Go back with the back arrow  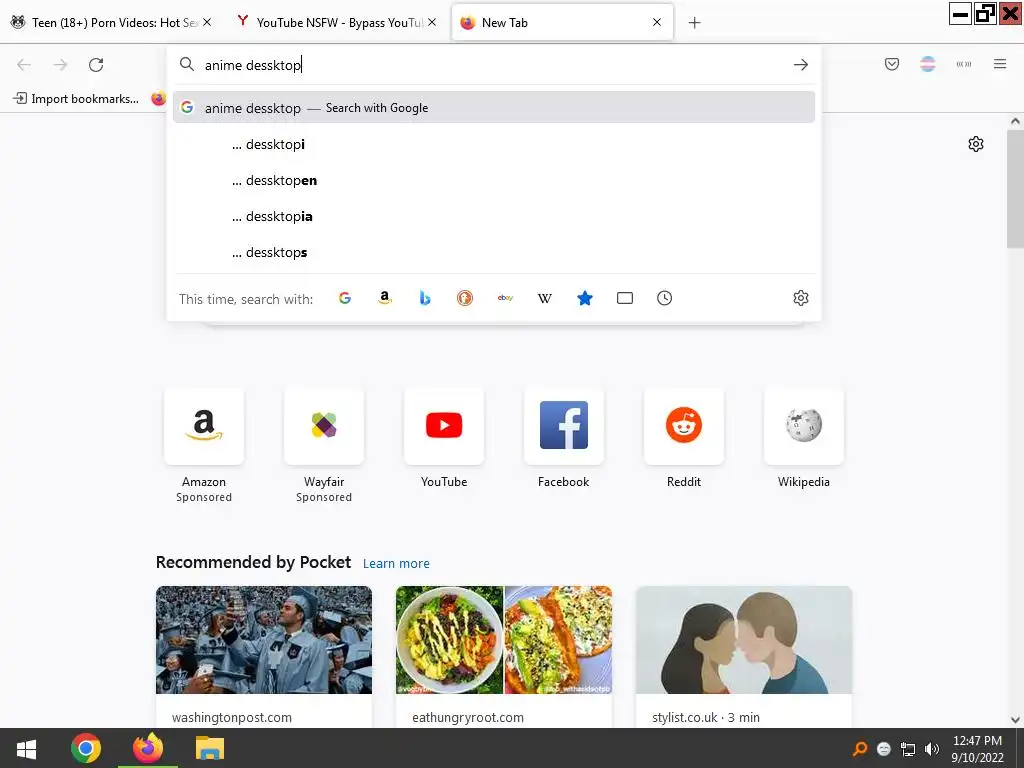pyautogui.click(x=24, y=64)
